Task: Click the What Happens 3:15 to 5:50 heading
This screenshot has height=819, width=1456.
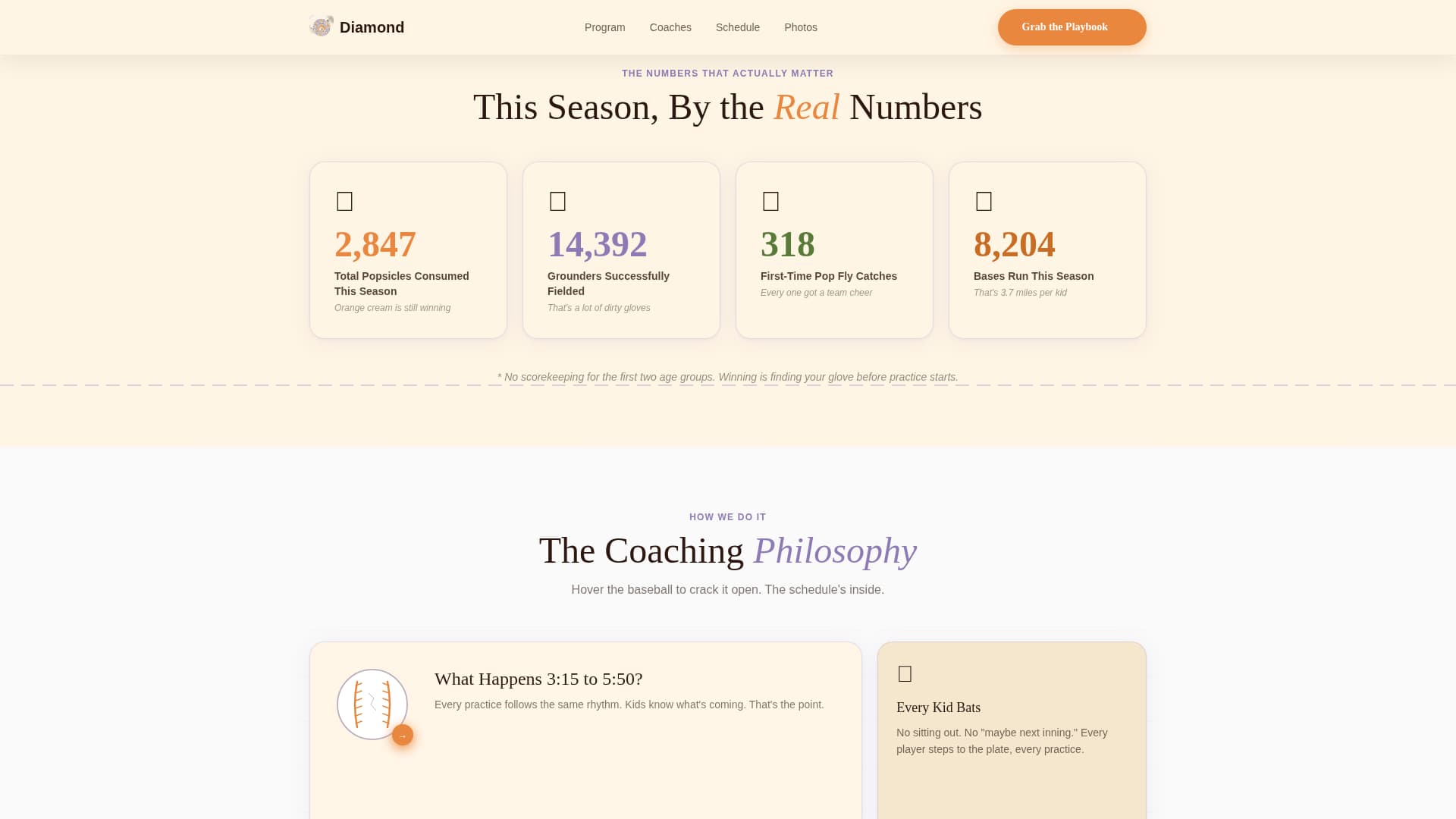Action: point(538,679)
